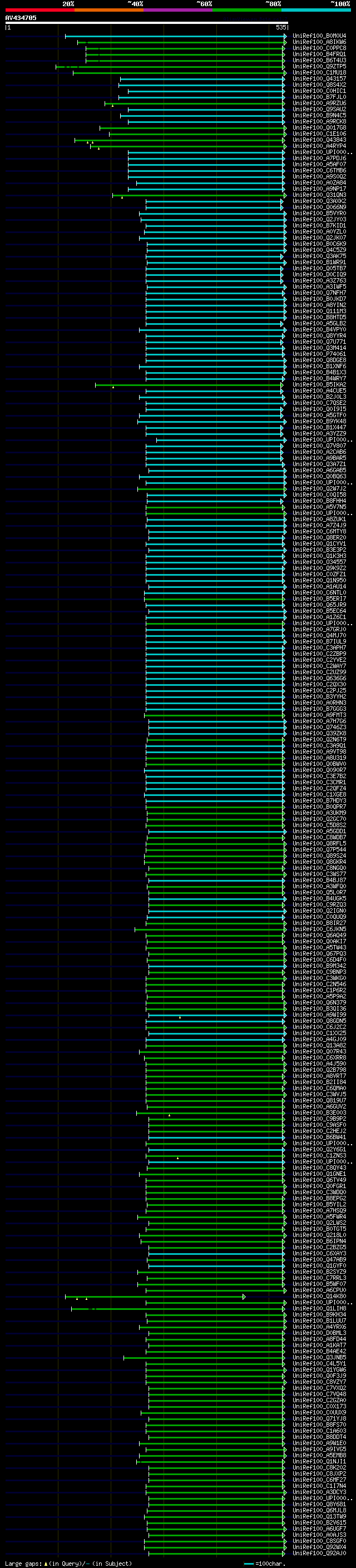Viewport: 356px width, 1568px height.
Task: Select the UniRef100_A5GDD1 label
Action: click(x=319, y=831)
